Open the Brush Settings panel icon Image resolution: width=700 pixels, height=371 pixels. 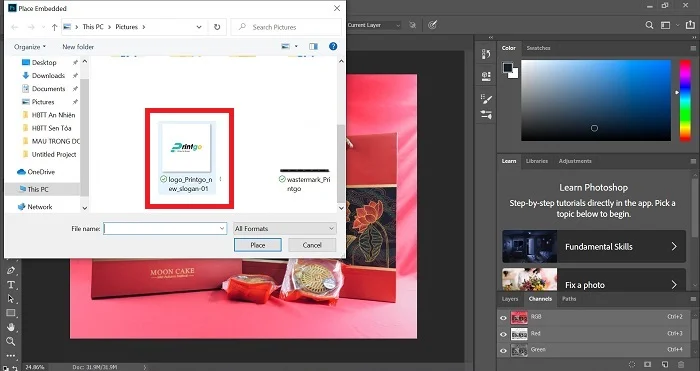(486, 99)
